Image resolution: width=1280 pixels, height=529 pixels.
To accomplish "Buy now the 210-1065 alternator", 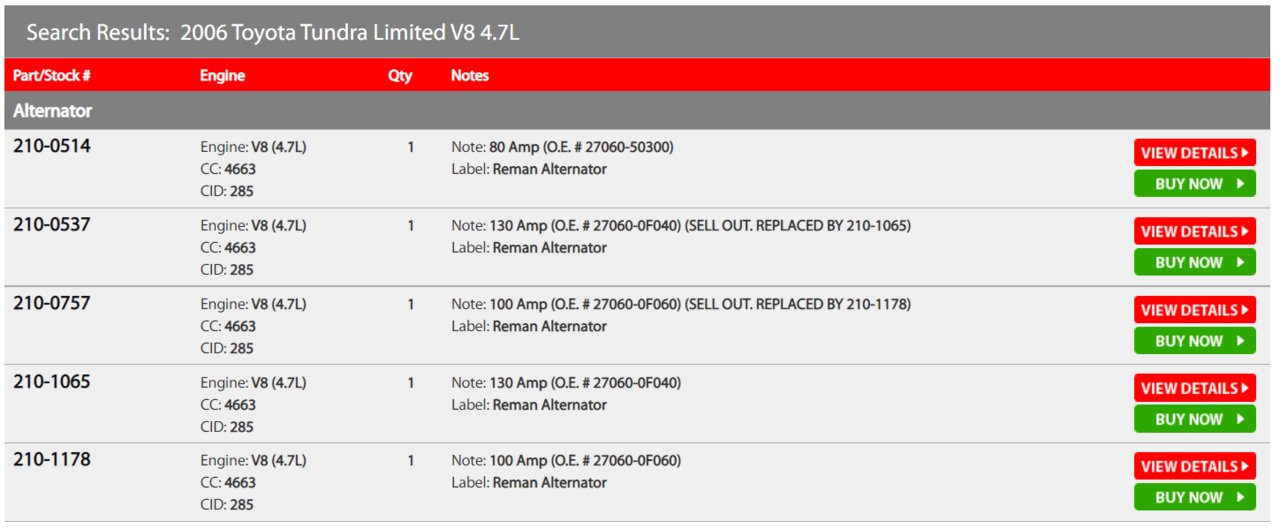I will pyautogui.click(x=1195, y=419).
